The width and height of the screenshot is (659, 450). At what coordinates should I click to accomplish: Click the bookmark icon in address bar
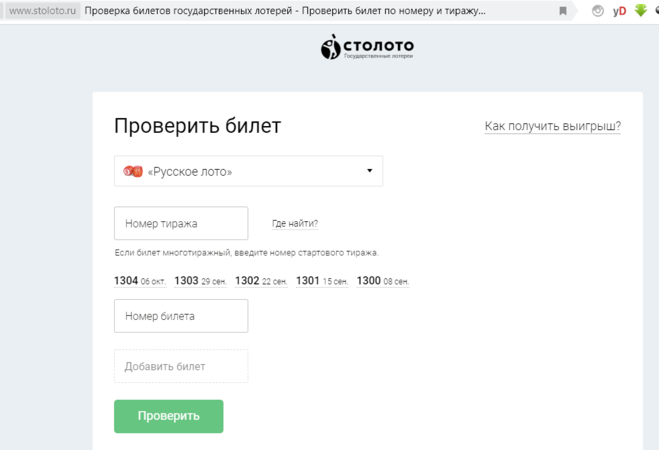pyautogui.click(x=563, y=11)
